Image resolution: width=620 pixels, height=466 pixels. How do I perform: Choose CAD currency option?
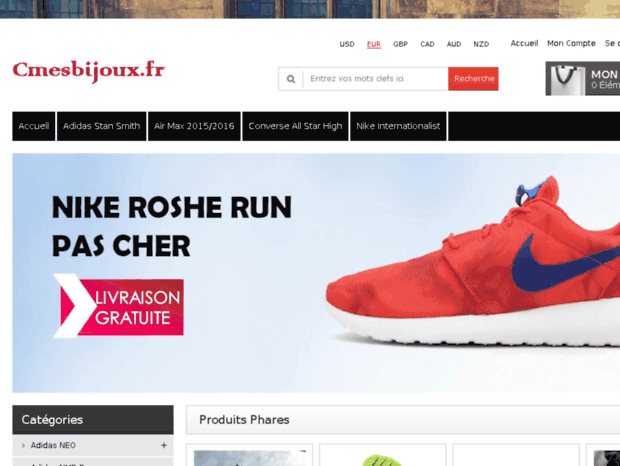click(x=427, y=44)
